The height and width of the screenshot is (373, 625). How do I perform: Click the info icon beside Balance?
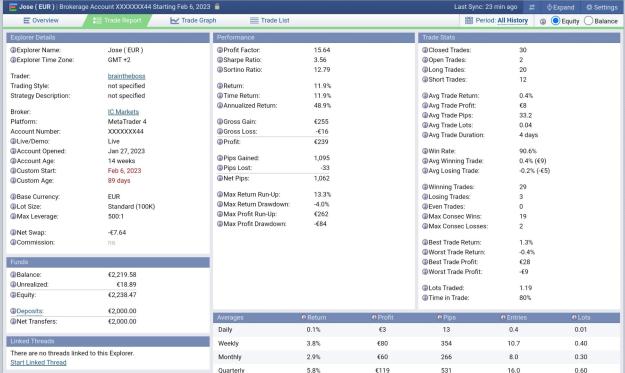point(13,275)
